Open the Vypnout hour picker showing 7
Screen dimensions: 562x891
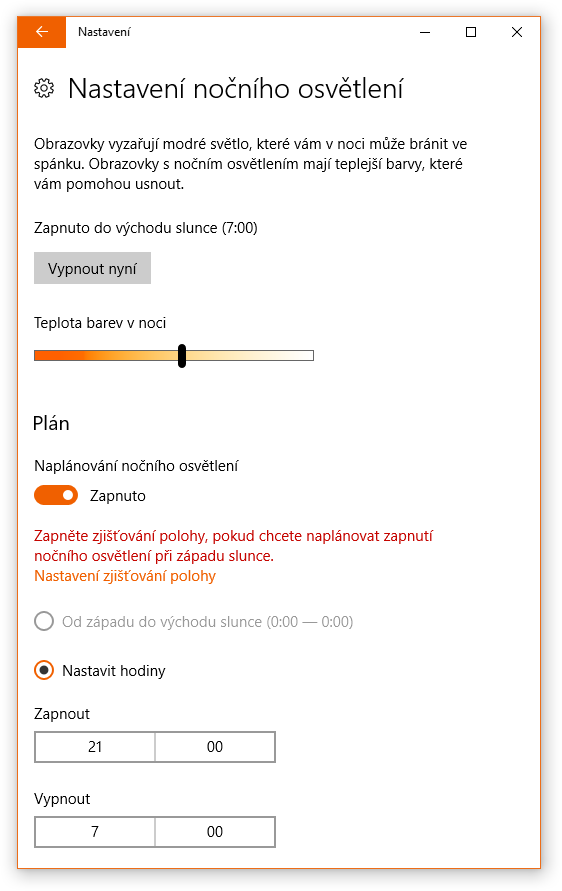(x=95, y=832)
